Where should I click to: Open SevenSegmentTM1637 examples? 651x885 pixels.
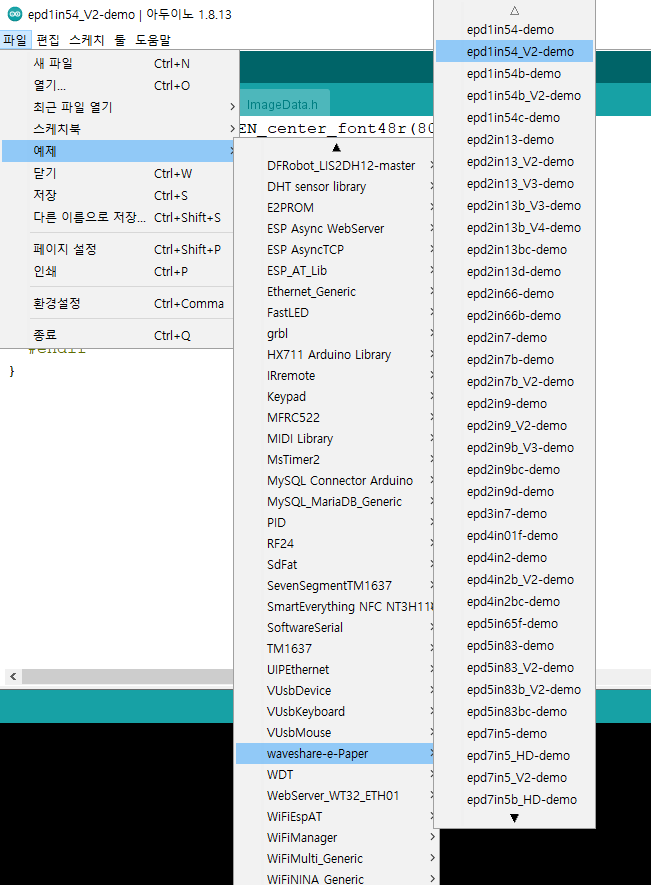[x=335, y=585]
